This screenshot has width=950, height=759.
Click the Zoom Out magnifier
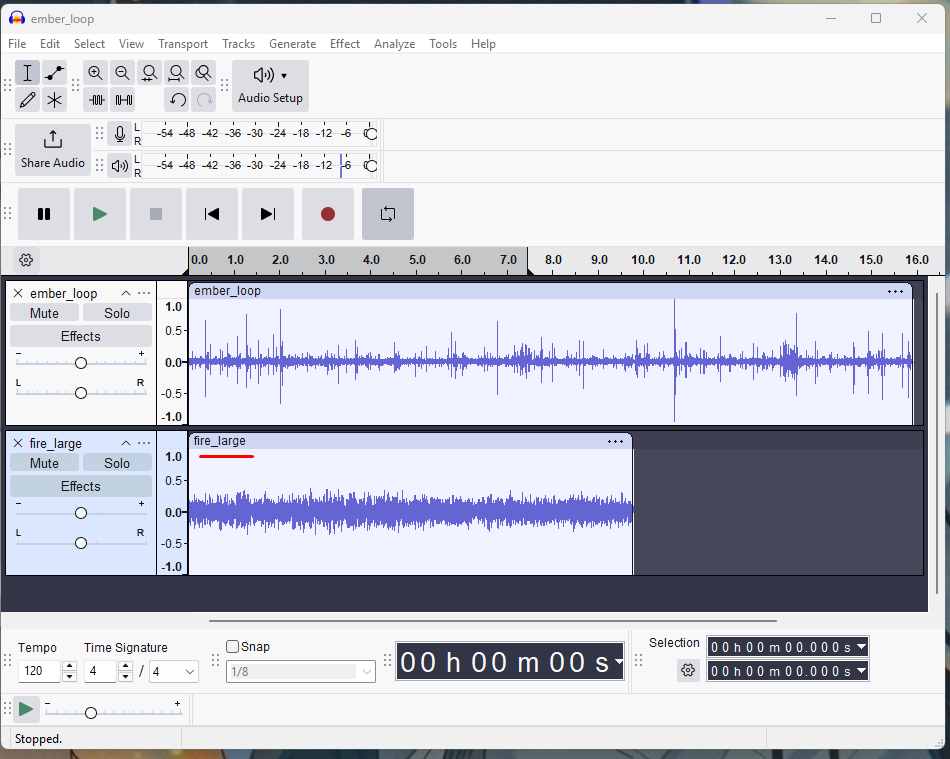click(x=122, y=73)
